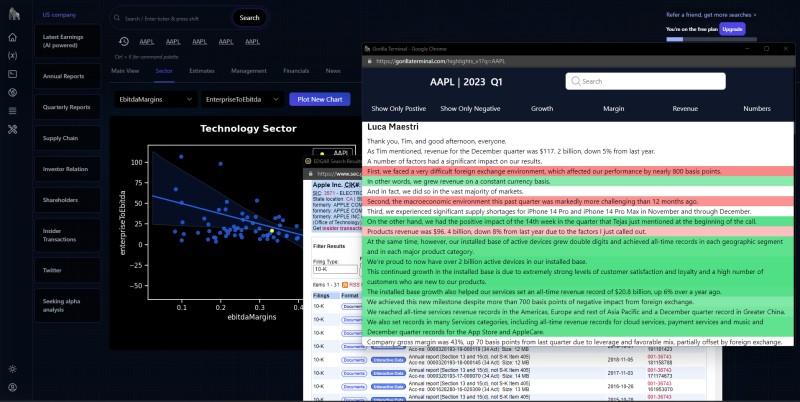The image size is (800, 402).
Task: Open the (x) variables icon in the sidebar
Action: coord(13,56)
